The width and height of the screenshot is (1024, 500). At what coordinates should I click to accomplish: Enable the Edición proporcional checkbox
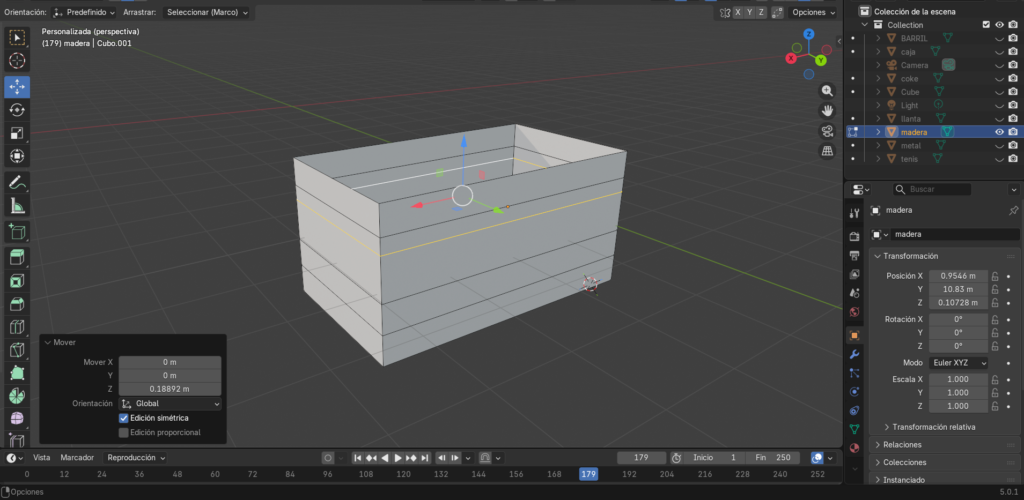124,432
